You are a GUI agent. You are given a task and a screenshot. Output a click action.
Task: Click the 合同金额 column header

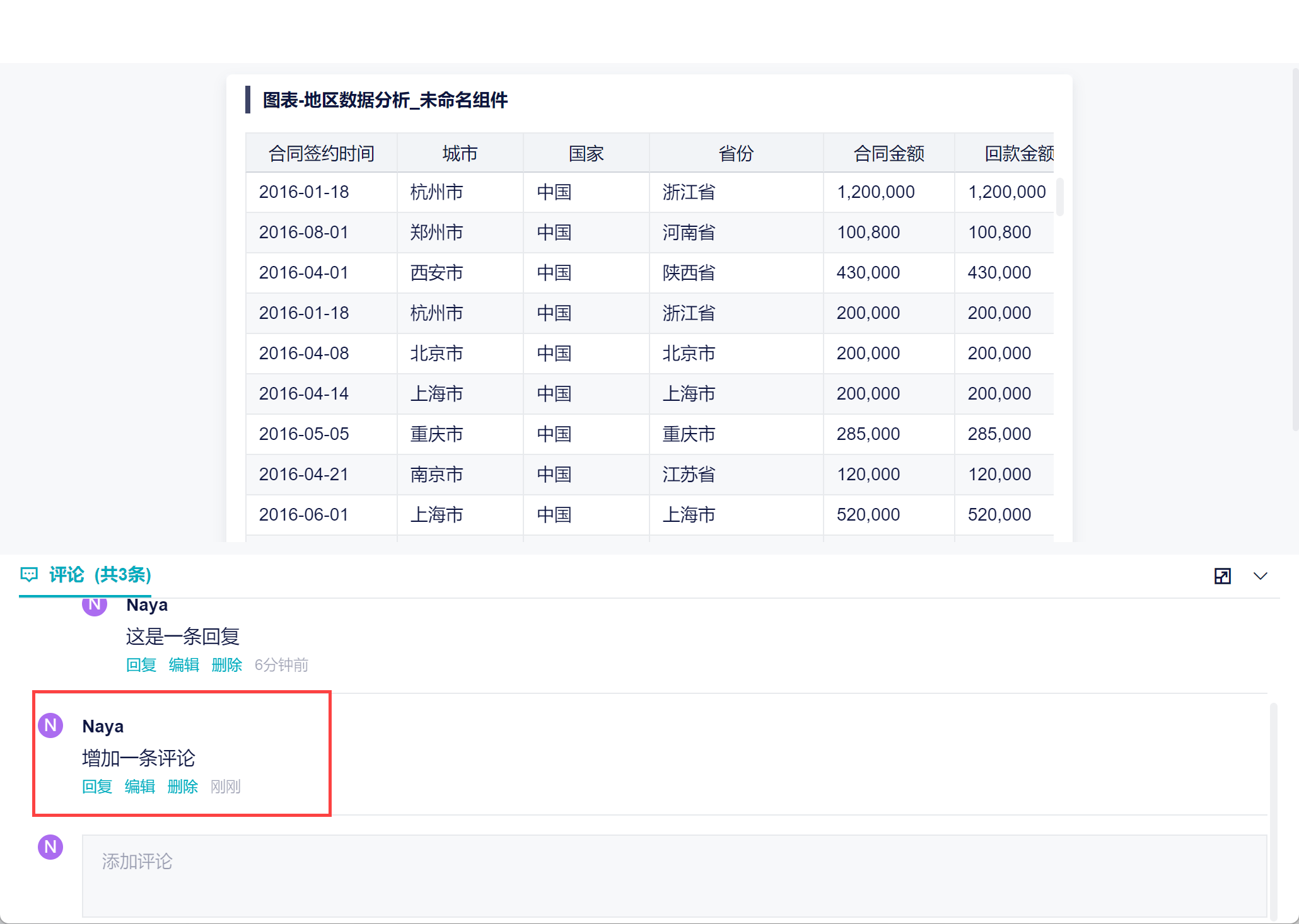tap(888, 153)
